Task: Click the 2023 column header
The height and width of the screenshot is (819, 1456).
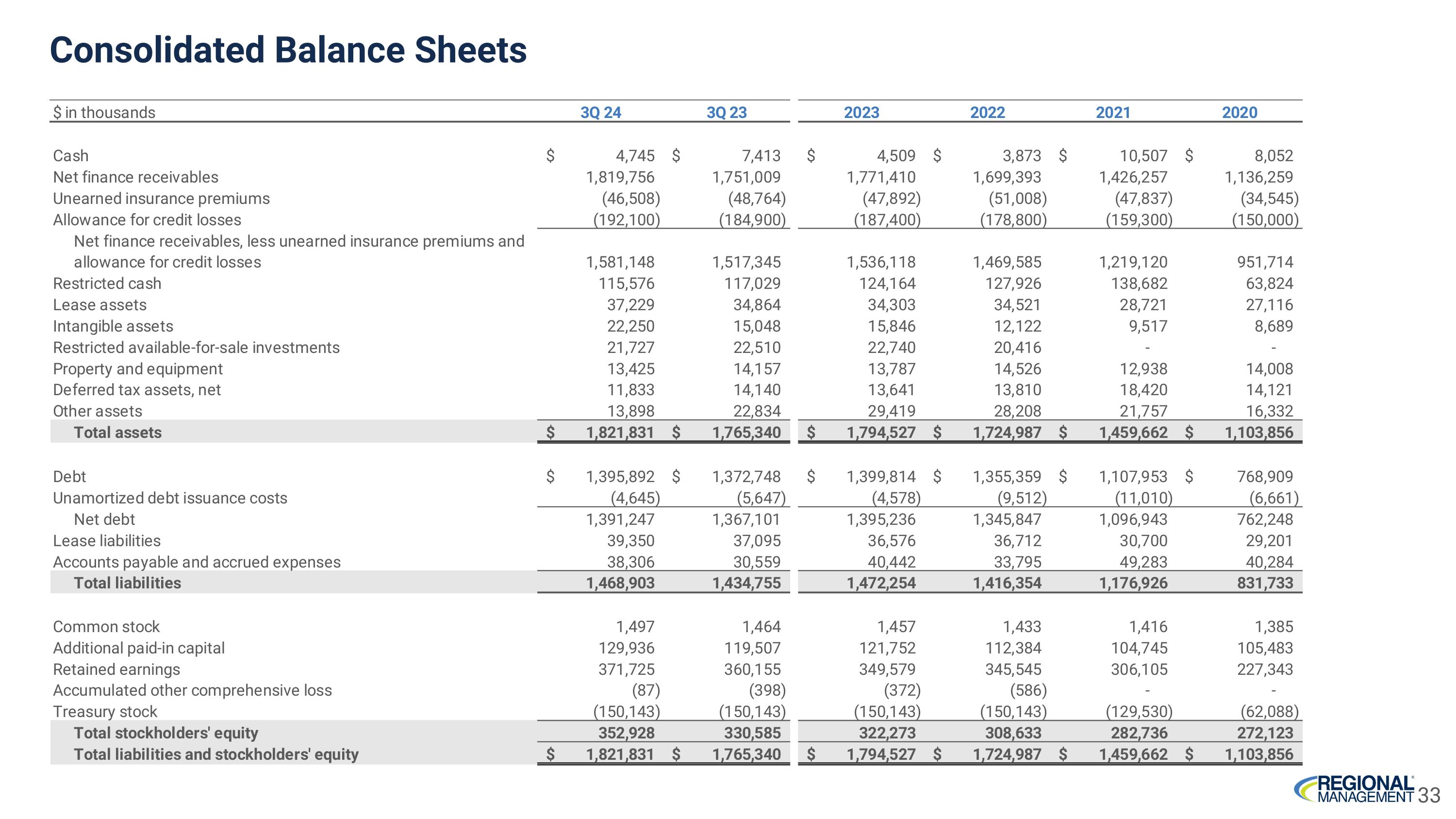Action: pyautogui.click(x=861, y=113)
